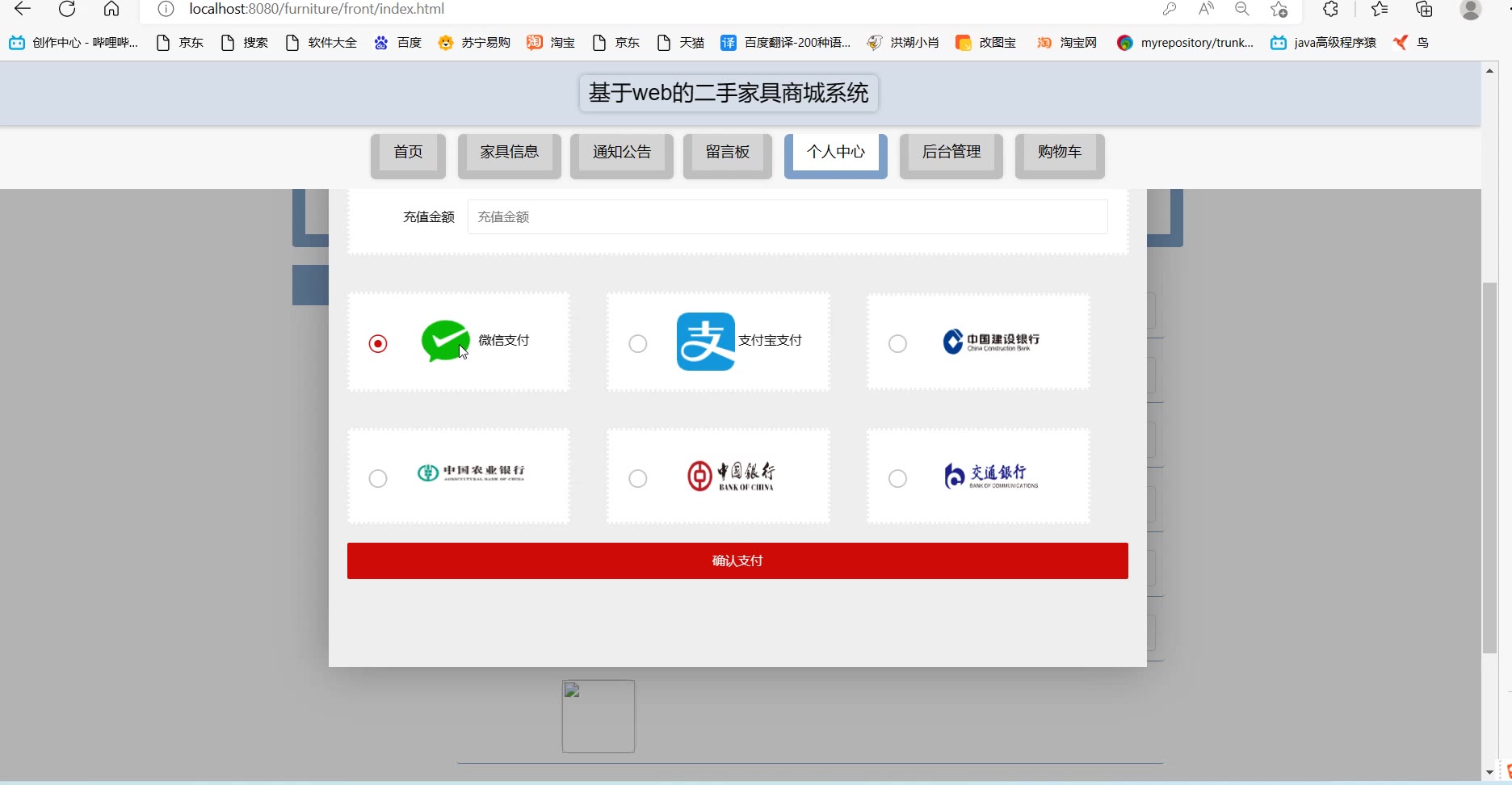Click the browser address bar URL

pyautogui.click(x=317, y=9)
